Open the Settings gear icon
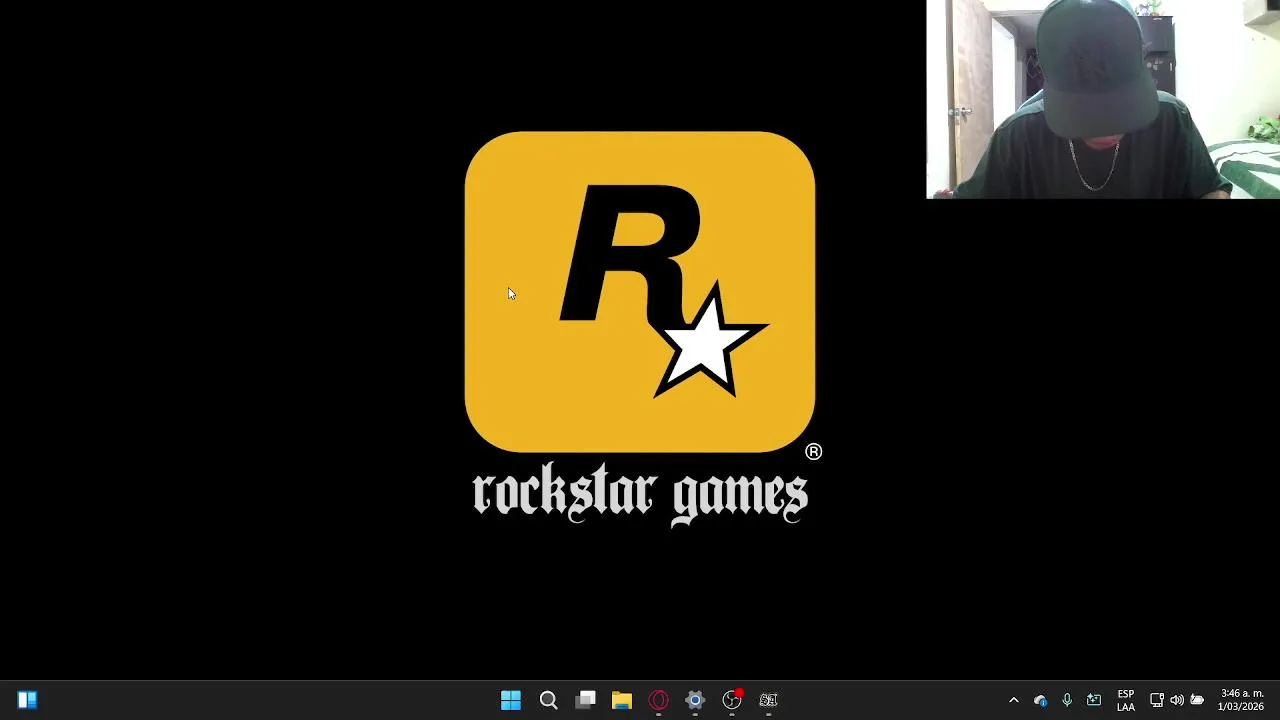Viewport: 1280px width, 720px height. tap(695, 700)
